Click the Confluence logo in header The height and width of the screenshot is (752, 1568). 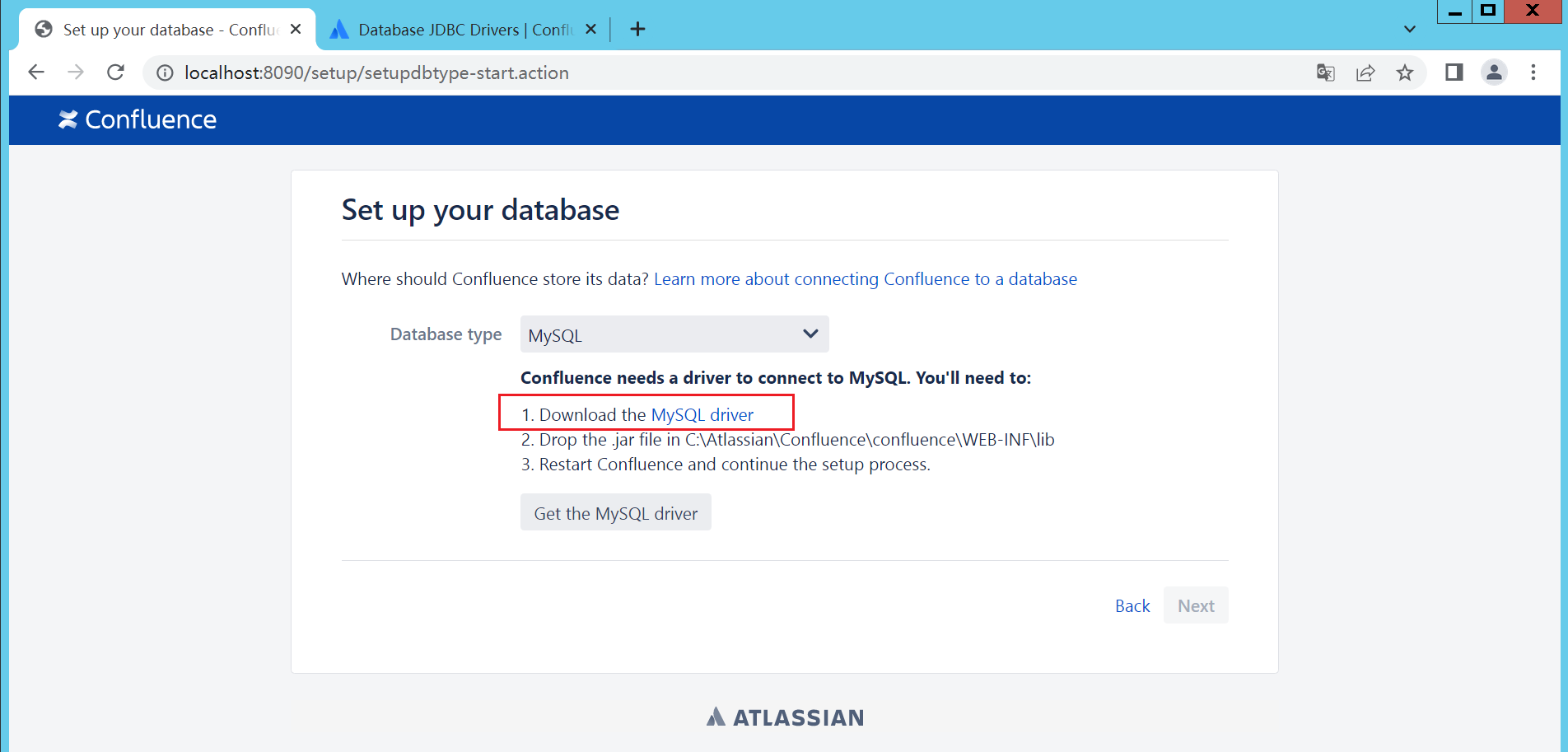[138, 120]
